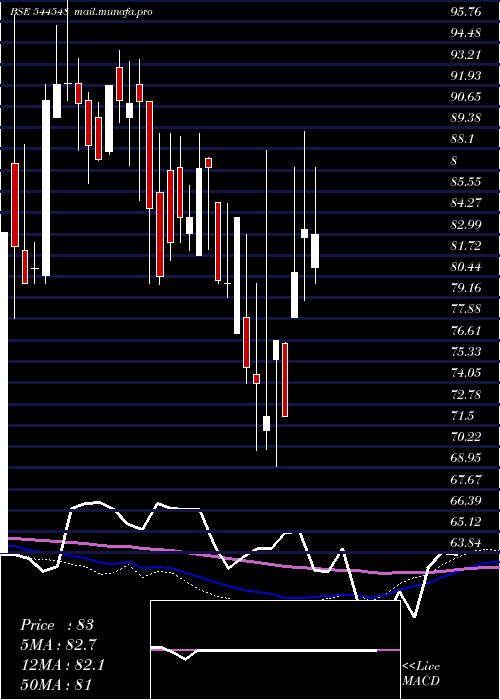The image size is (500, 700).
Task: Select the 84.27 price level
Action: (466, 203)
